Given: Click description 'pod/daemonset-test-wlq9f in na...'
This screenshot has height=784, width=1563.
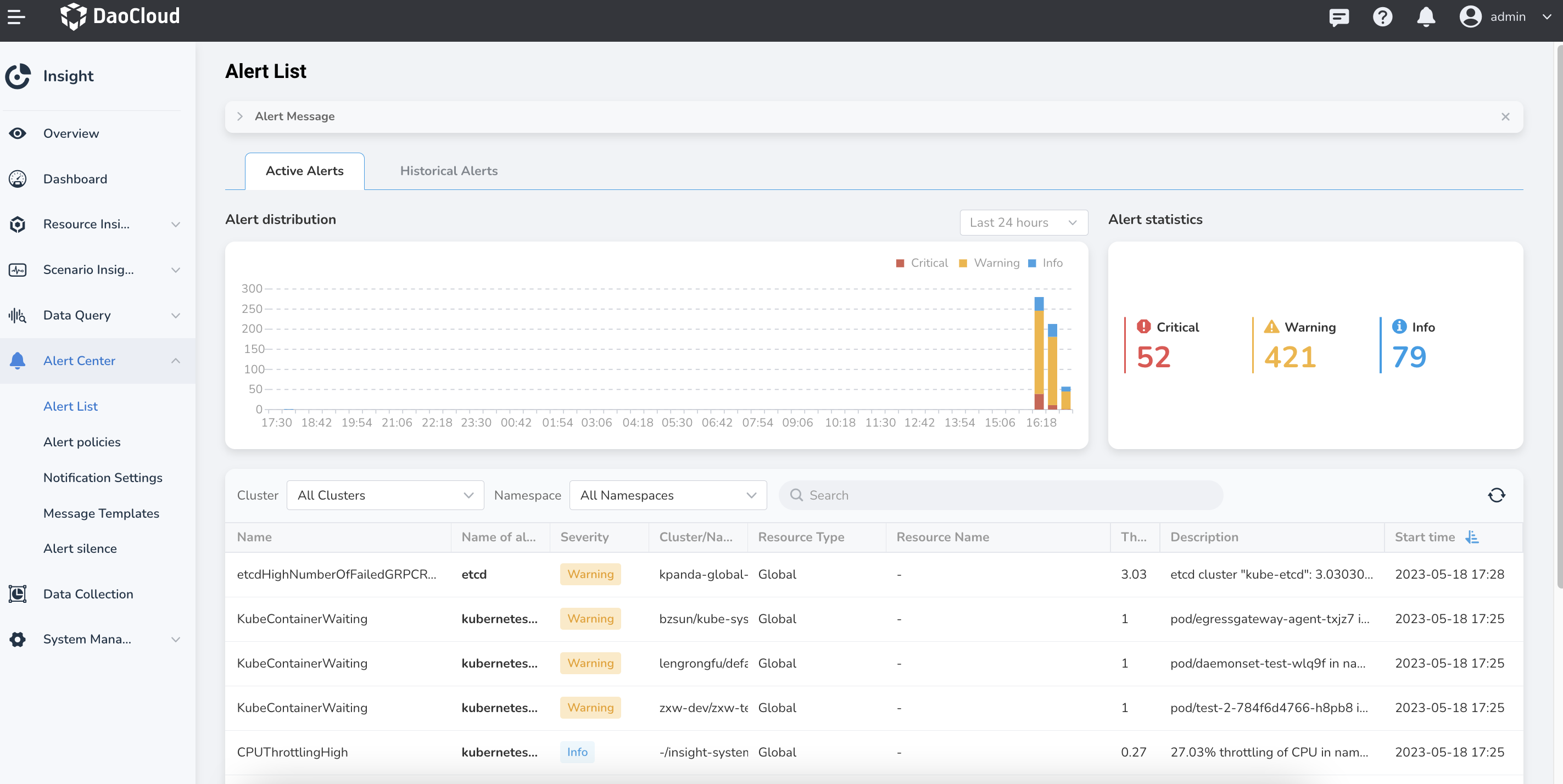Looking at the screenshot, I should pos(1268,663).
